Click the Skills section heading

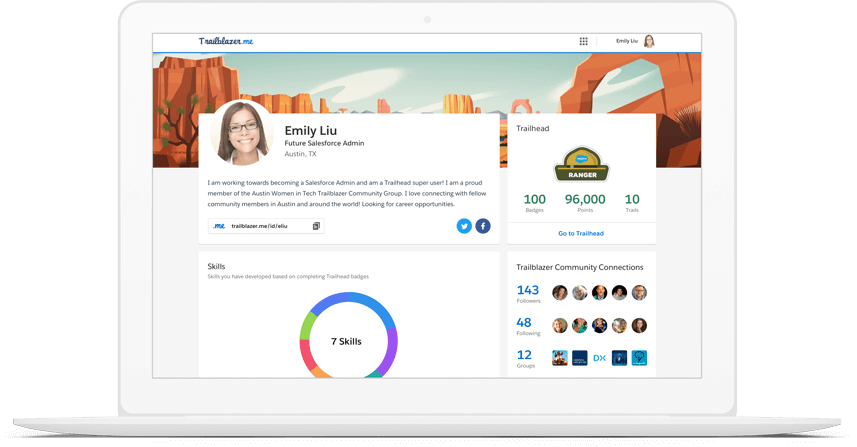[x=216, y=266]
